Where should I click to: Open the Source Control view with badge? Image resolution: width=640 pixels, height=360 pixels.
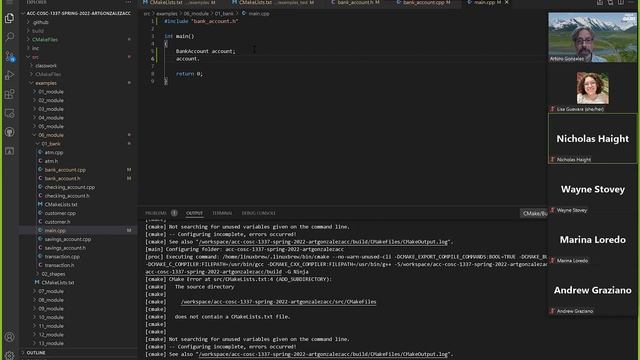9,56
